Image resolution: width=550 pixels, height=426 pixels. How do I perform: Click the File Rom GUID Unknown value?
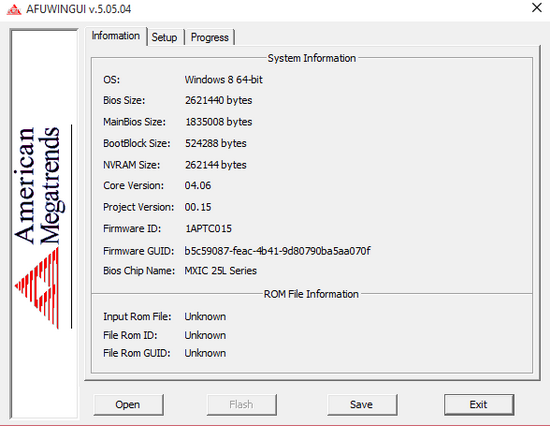click(205, 353)
